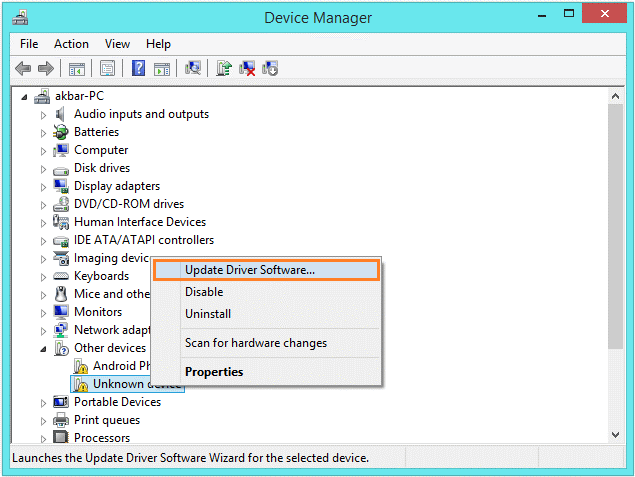Image resolution: width=635 pixels, height=477 pixels.
Task: Click the Update Driver Software toolbar icon
Action: [225, 68]
